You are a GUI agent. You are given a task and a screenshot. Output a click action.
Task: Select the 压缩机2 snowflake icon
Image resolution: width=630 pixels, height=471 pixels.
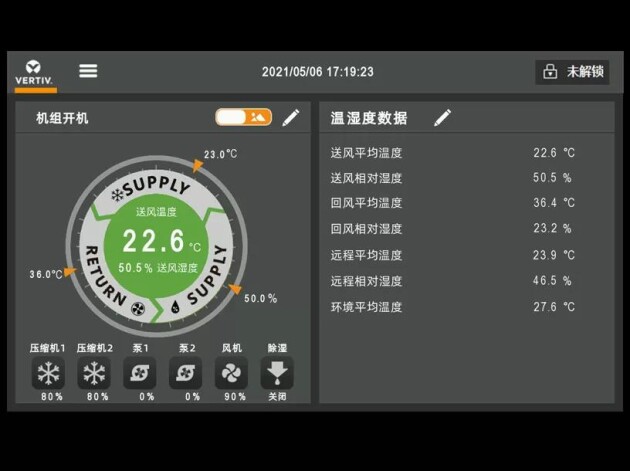coord(94,373)
